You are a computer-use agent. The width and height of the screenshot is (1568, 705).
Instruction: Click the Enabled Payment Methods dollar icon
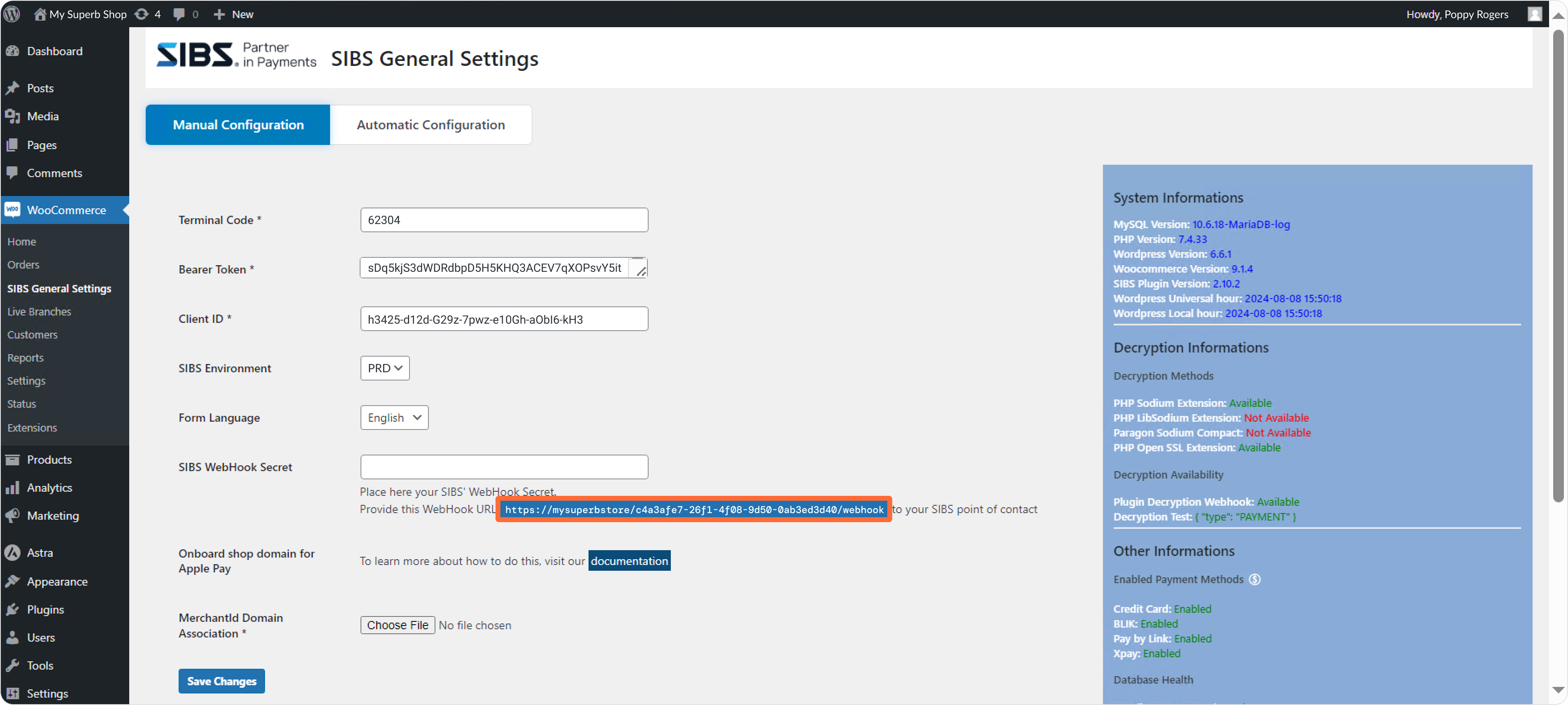pos(1254,579)
